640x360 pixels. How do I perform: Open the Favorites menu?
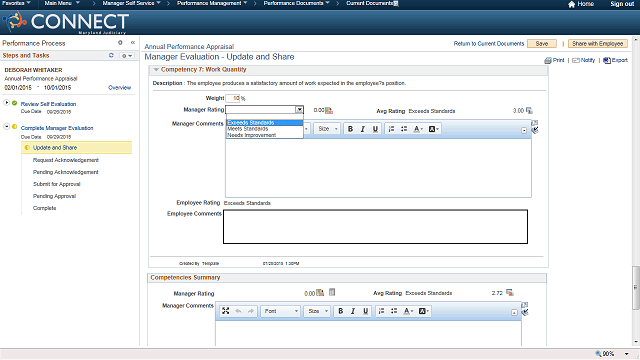(16, 3)
